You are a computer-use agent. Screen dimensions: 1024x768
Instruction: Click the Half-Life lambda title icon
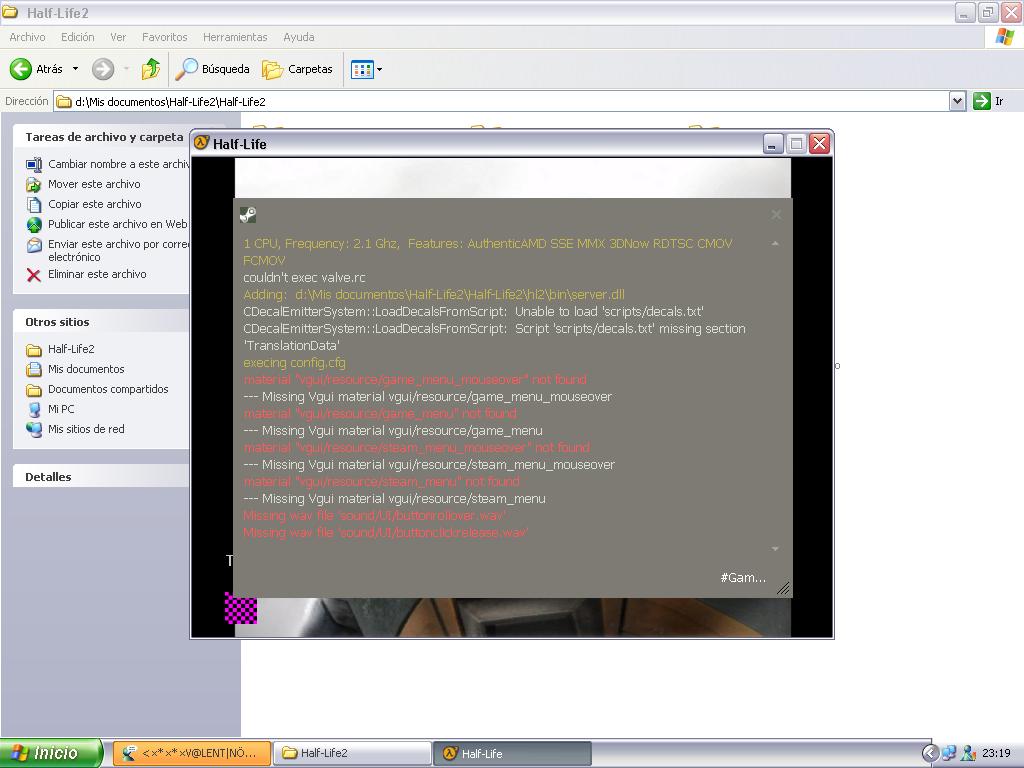tap(201, 143)
